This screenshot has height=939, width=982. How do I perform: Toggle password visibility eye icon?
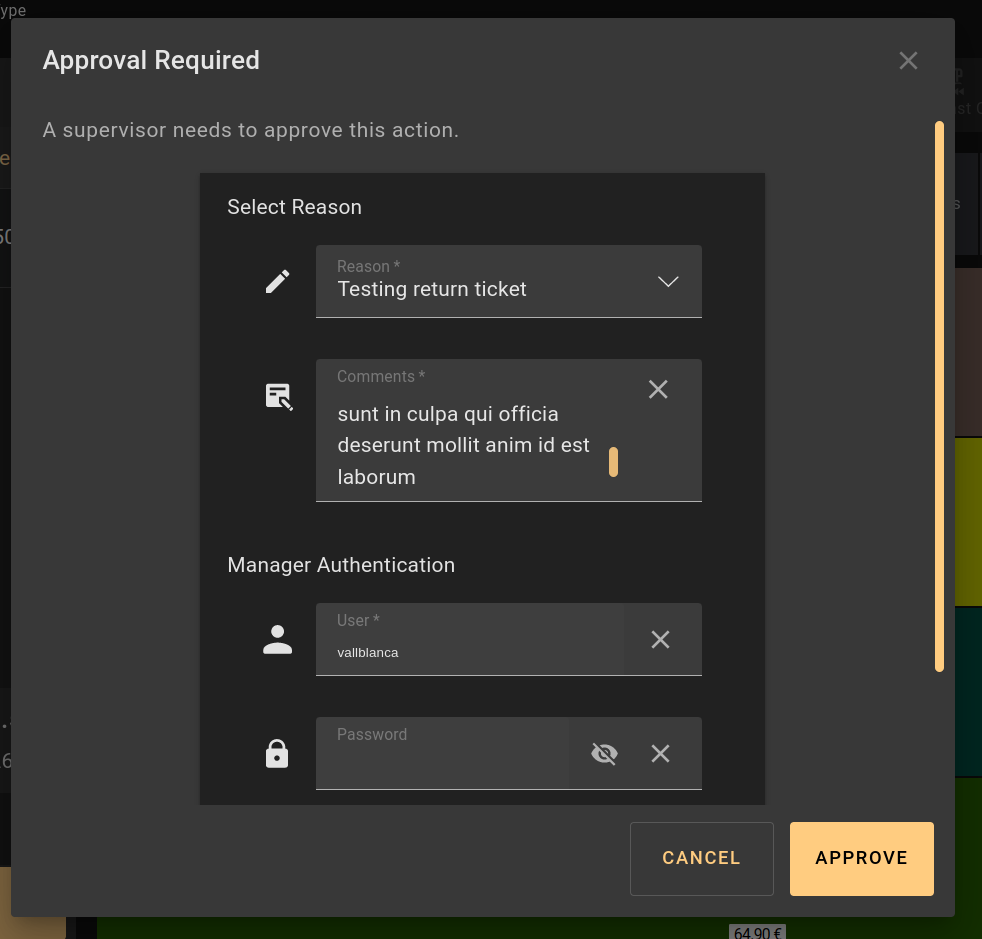(x=604, y=754)
